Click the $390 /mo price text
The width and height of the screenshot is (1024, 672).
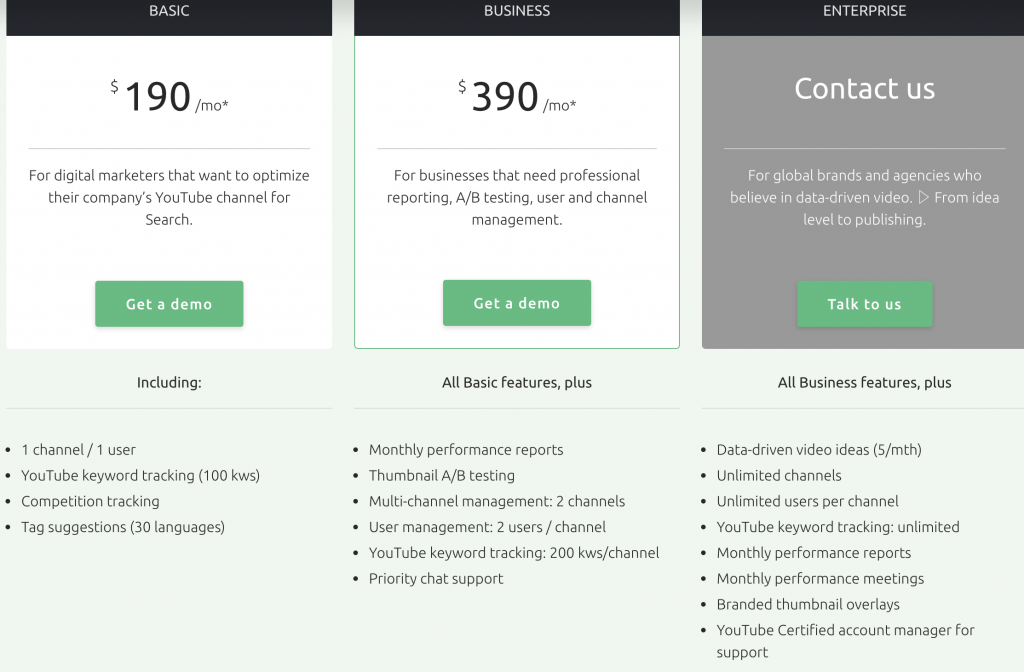[x=517, y=97]
